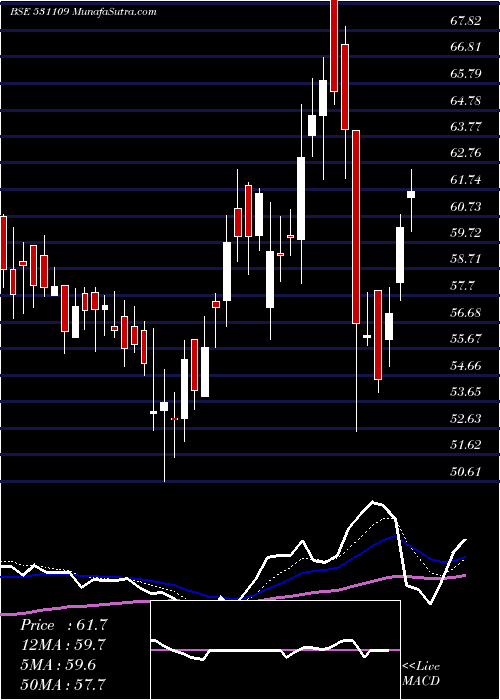Viewport: 500px width, 700px height.
Task: Click the 55.67 price axis label
Action: coord(466,339)
